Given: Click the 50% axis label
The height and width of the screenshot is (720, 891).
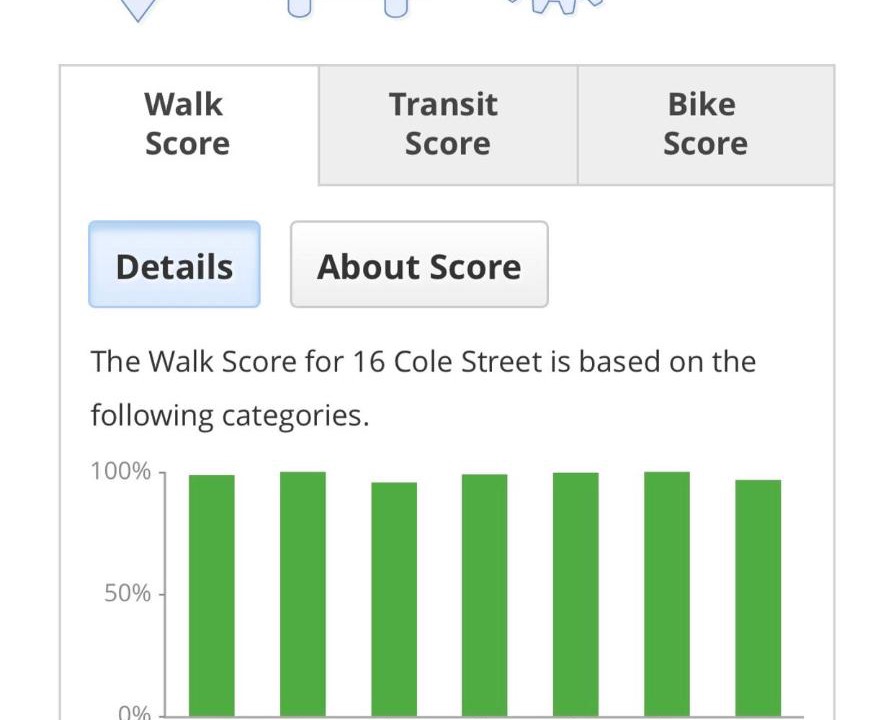Looking at the screenshot, I should [x=128, y=594].
